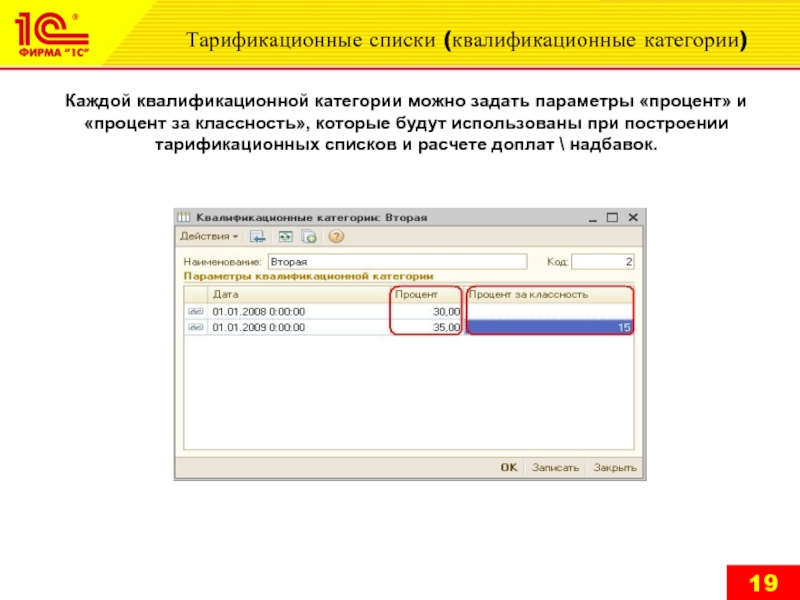The image size is (800, 600).
Task: Close the Квалификационные категории window with X
Action: [x=633, y=217]
